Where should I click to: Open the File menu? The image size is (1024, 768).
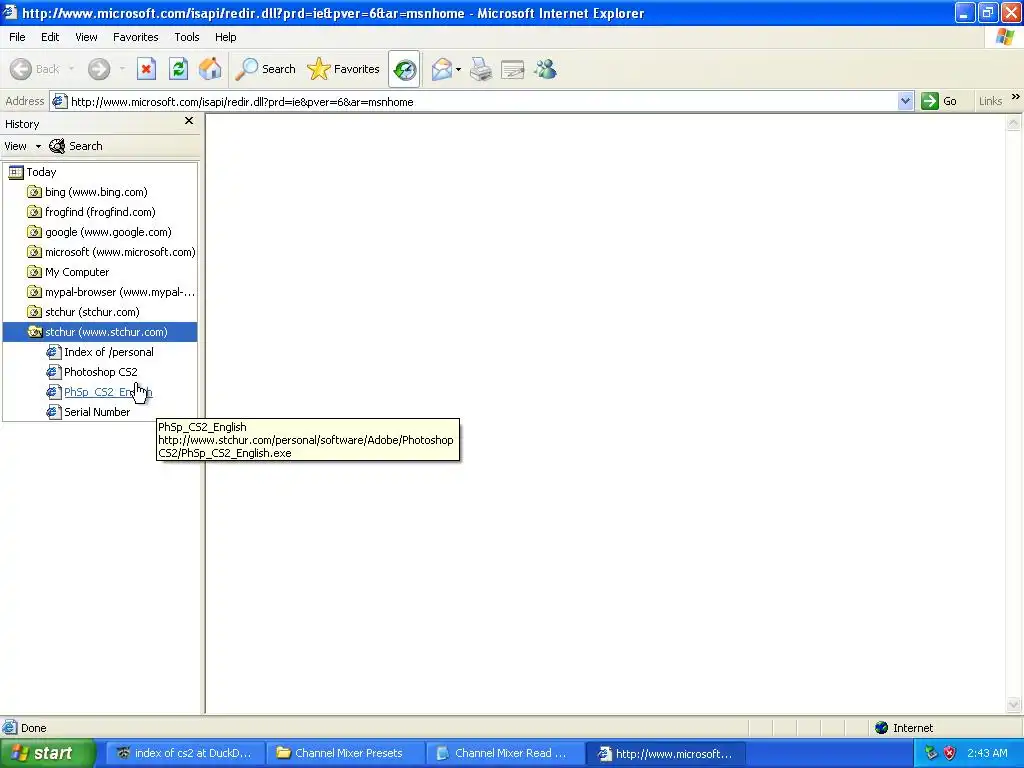pyautogui.click(x=17, y=37)
